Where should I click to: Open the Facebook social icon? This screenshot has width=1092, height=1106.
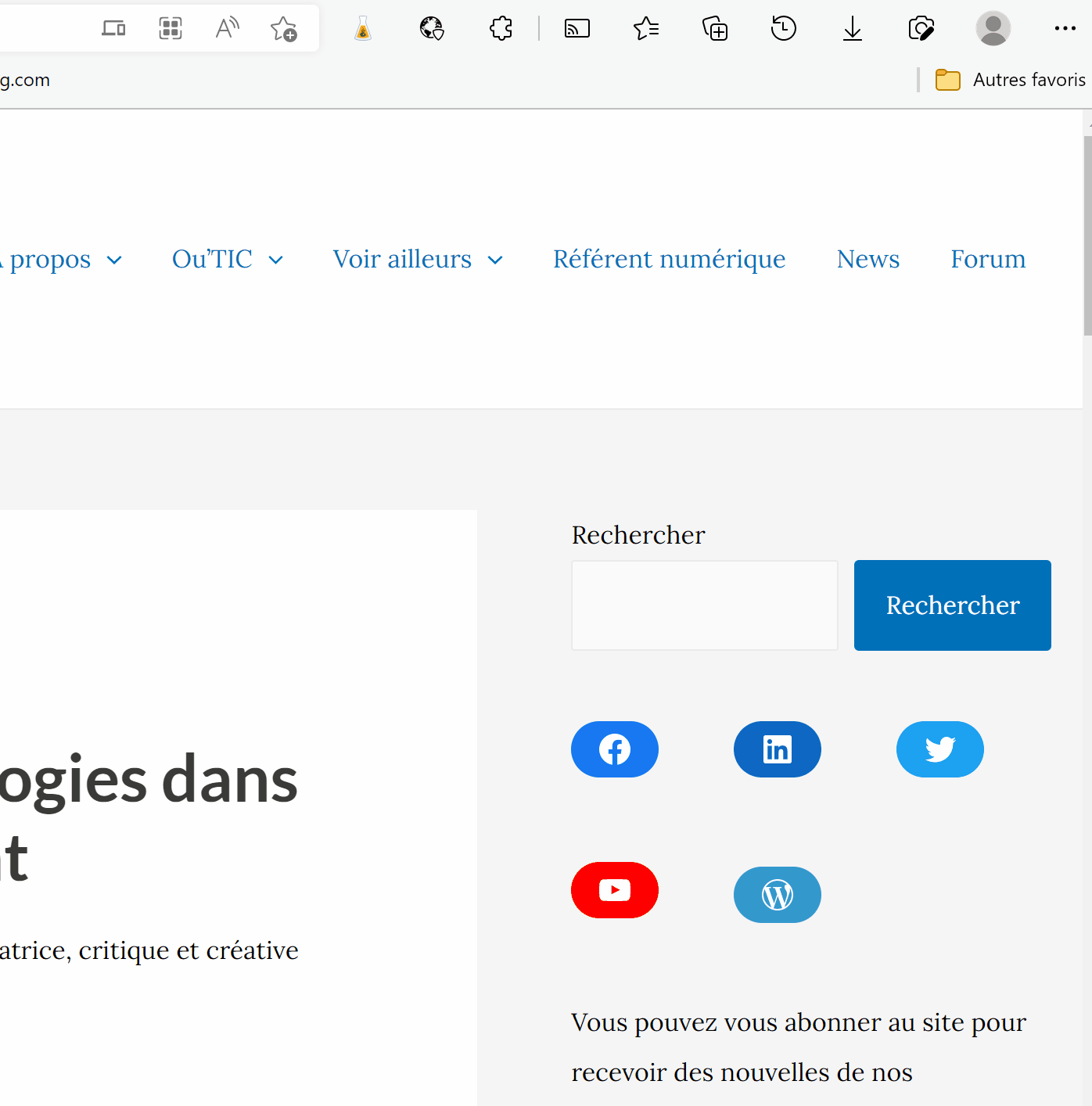(x=615, y=749)
